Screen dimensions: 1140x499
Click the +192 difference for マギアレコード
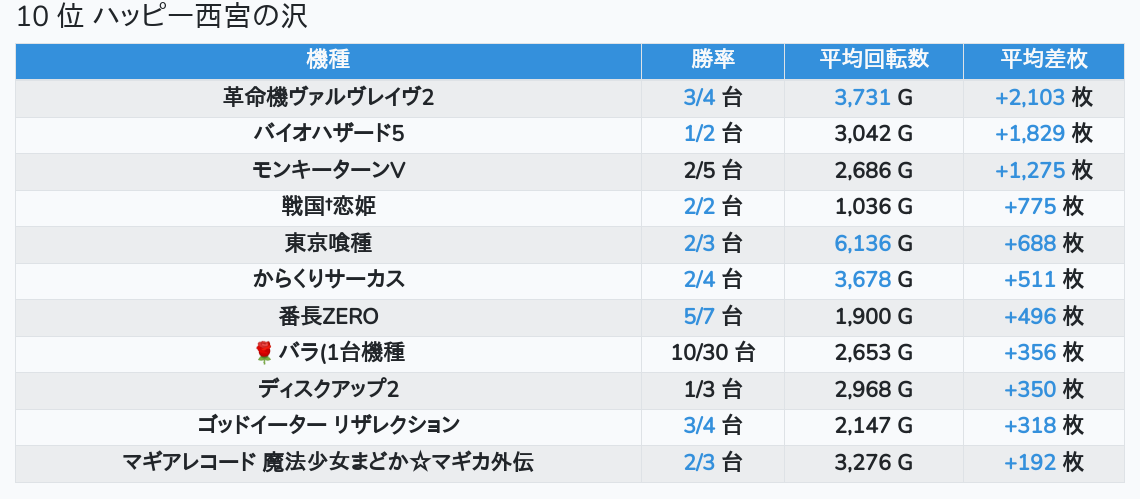[x=1030, y=463]
